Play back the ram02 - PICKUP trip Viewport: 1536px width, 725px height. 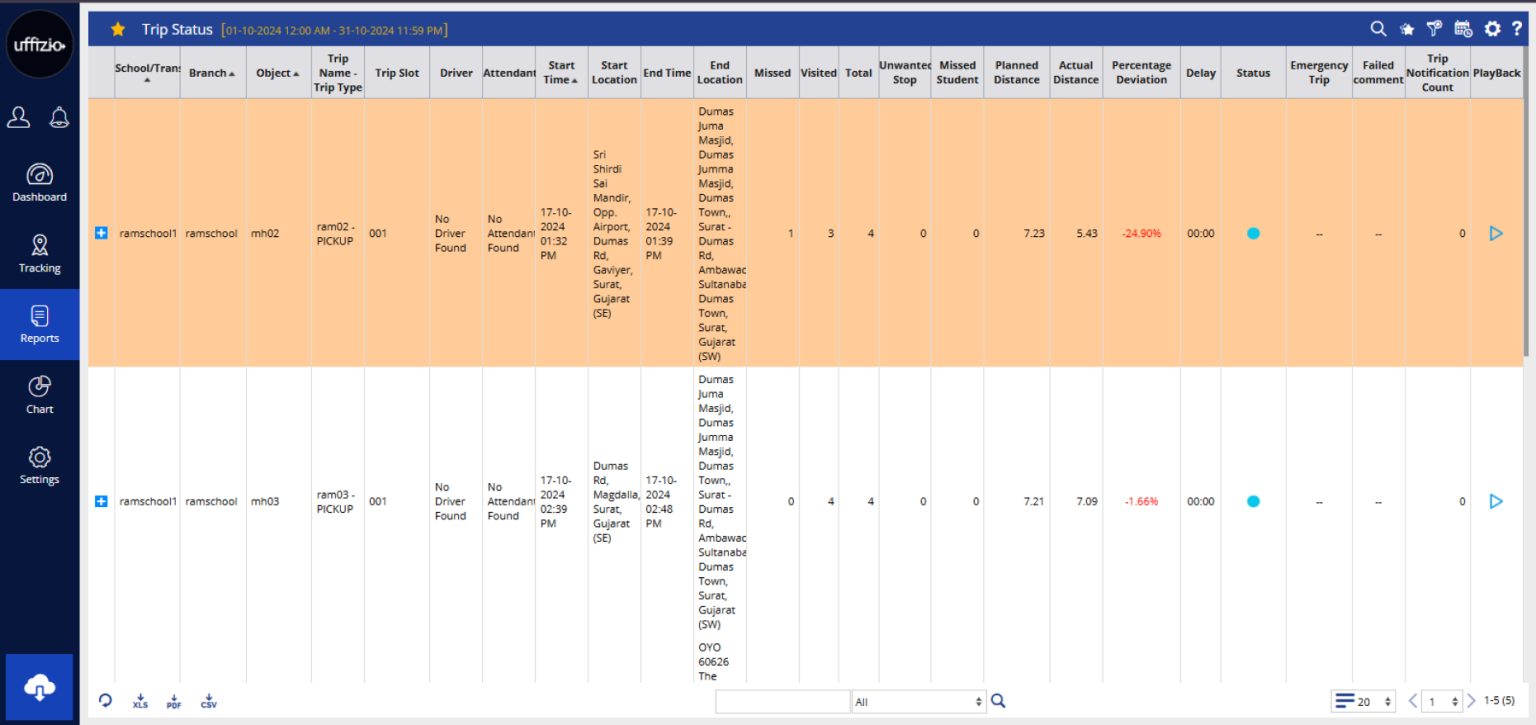click(1496, 233)
